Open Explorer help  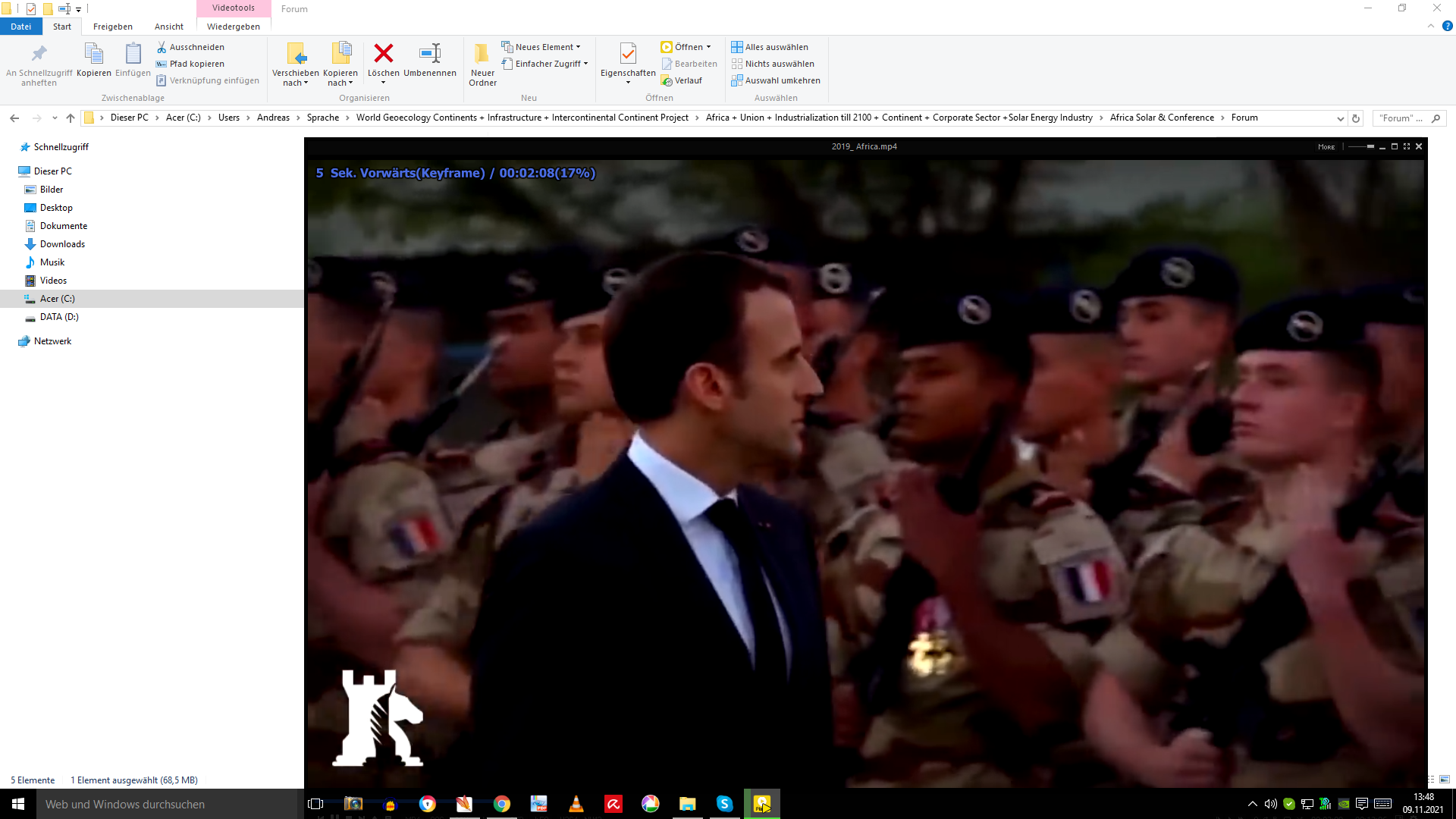(x=1447, y=26)
